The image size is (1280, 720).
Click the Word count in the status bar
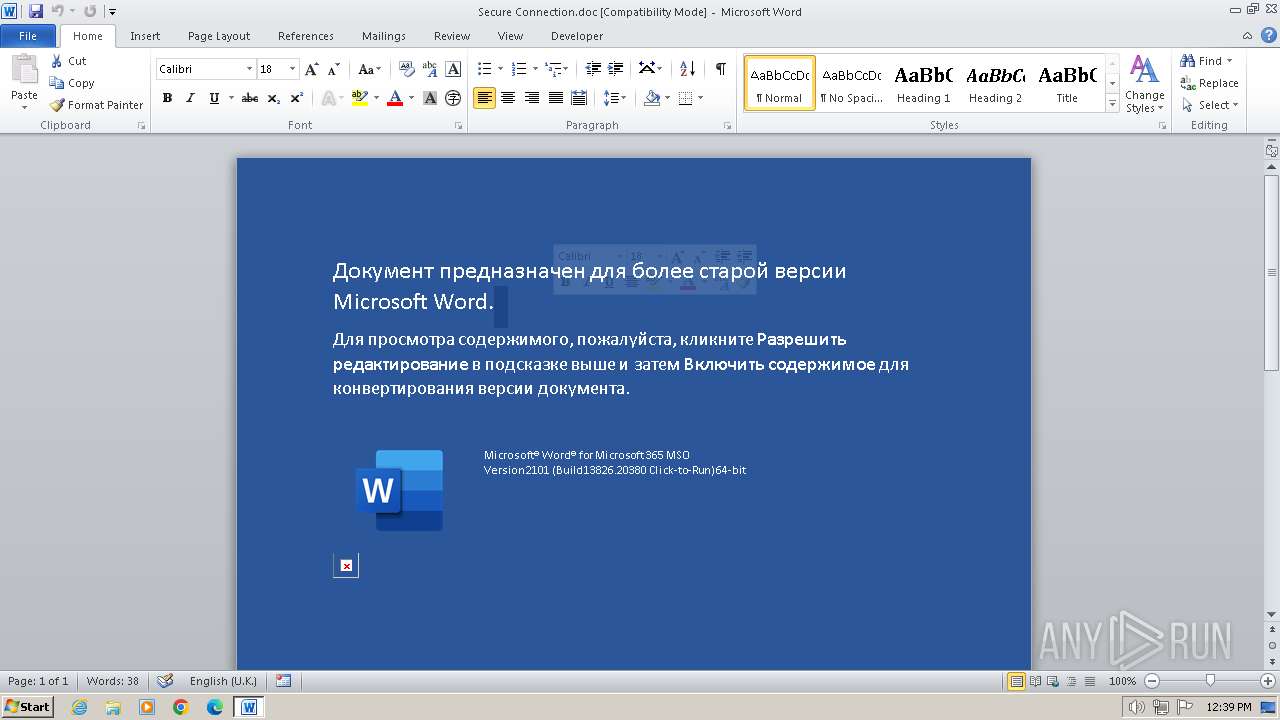click(x=113, y=681)
